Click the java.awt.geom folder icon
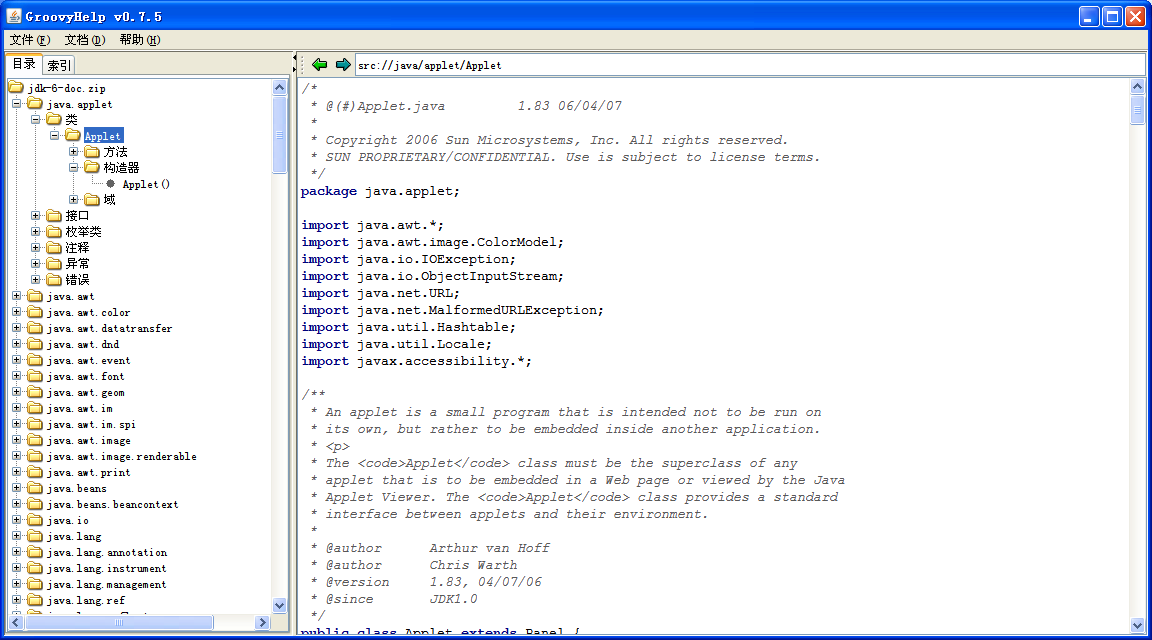This screenshot has width=1152, height=640. click(x=35, y=392)
